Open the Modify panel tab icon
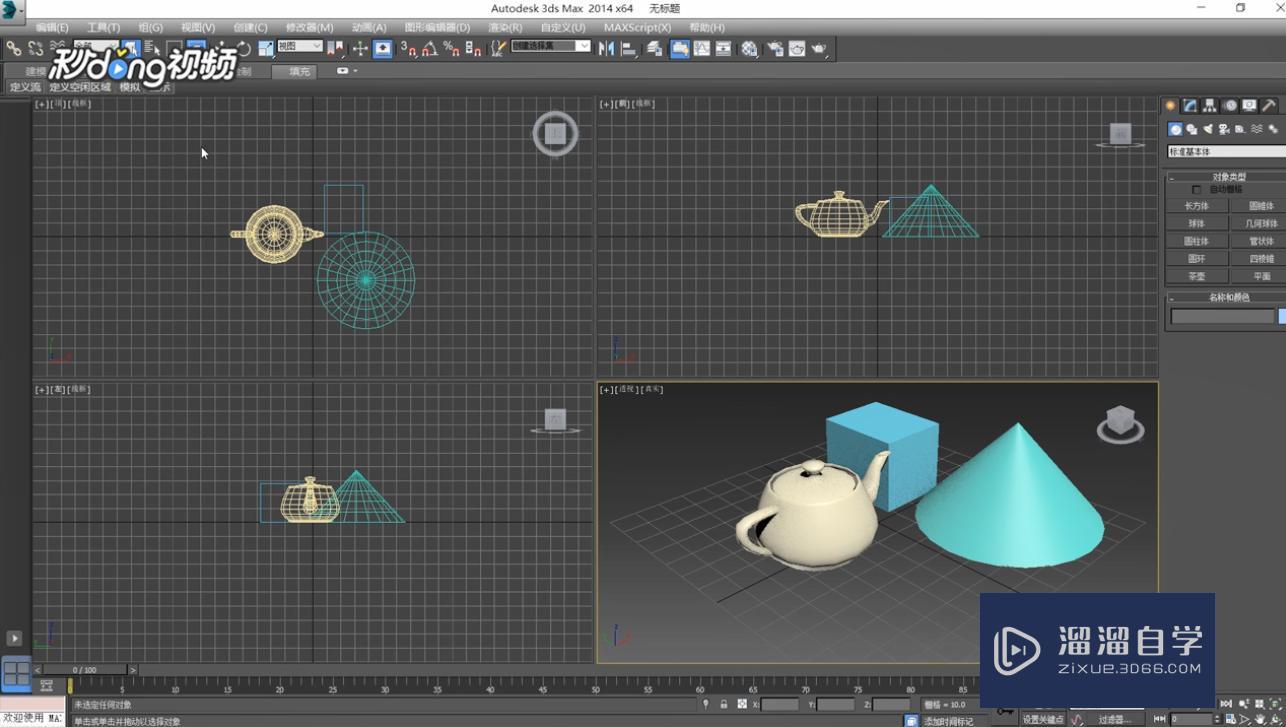This screenshot has width=1286, height=727. [1190, 106]
